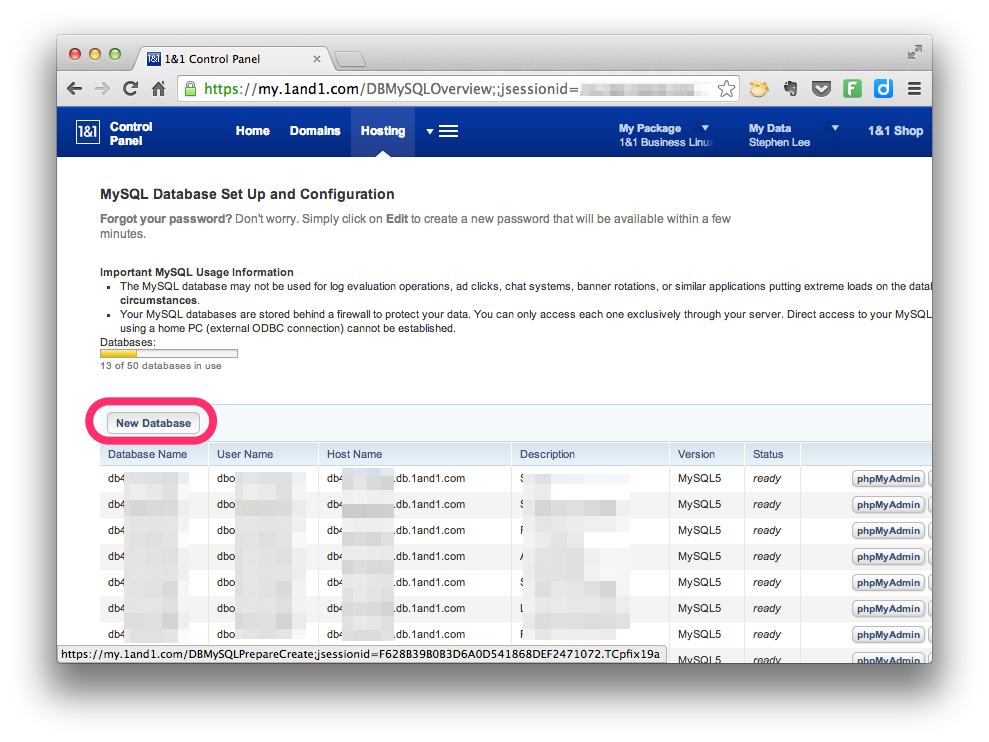The image size is (989, 742).
Task: Bookmark this page with the star icon
Action: click(726, 89)
